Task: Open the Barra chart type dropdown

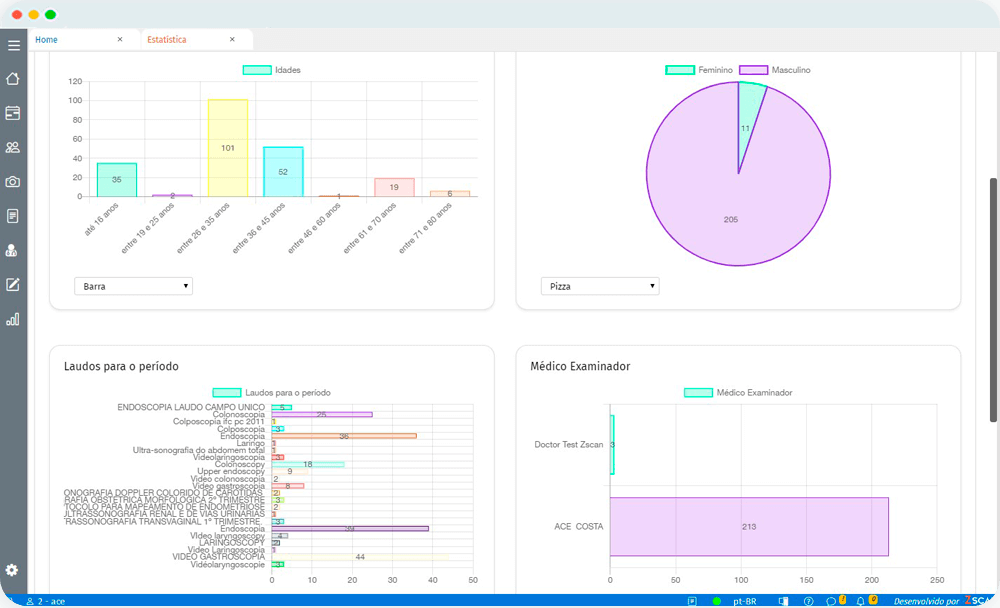Action: click(133, 286)
